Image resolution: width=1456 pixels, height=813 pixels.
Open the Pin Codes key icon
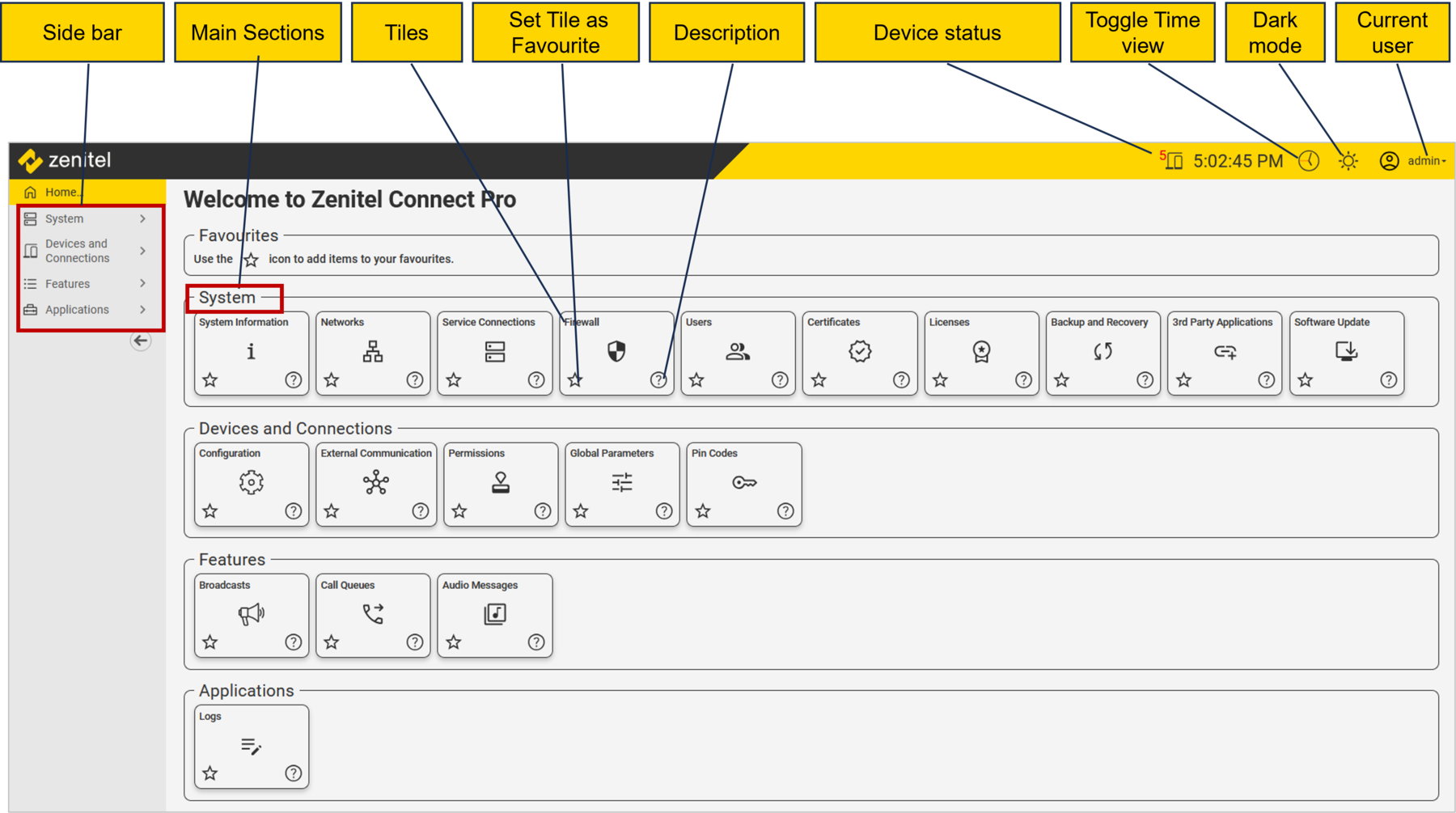coord(743,483)
